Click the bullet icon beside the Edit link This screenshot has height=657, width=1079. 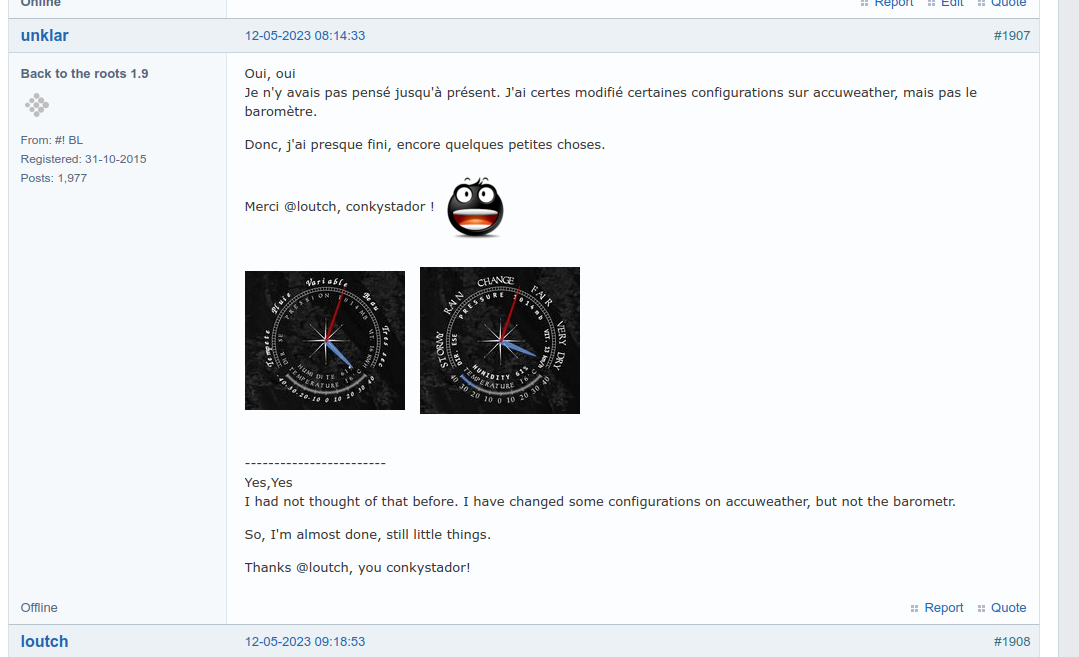pos(931,3)
